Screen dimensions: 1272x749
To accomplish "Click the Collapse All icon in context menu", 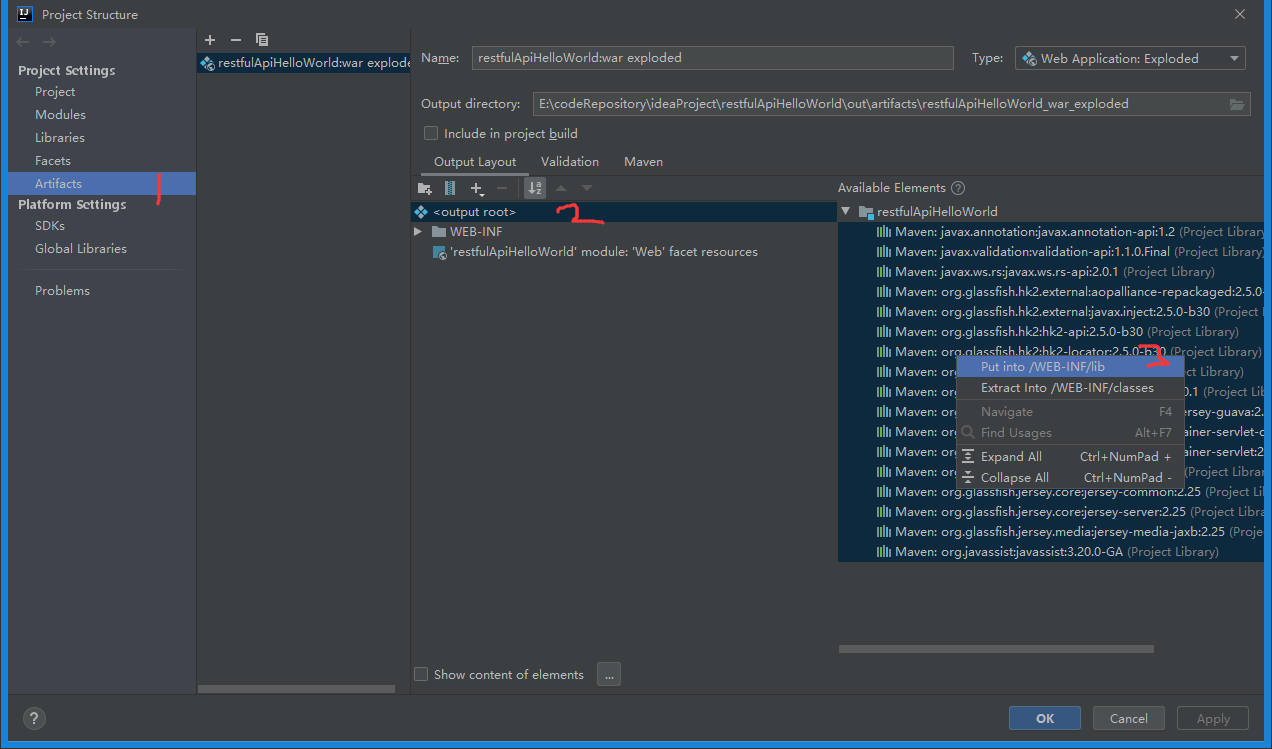I will 968,478.
